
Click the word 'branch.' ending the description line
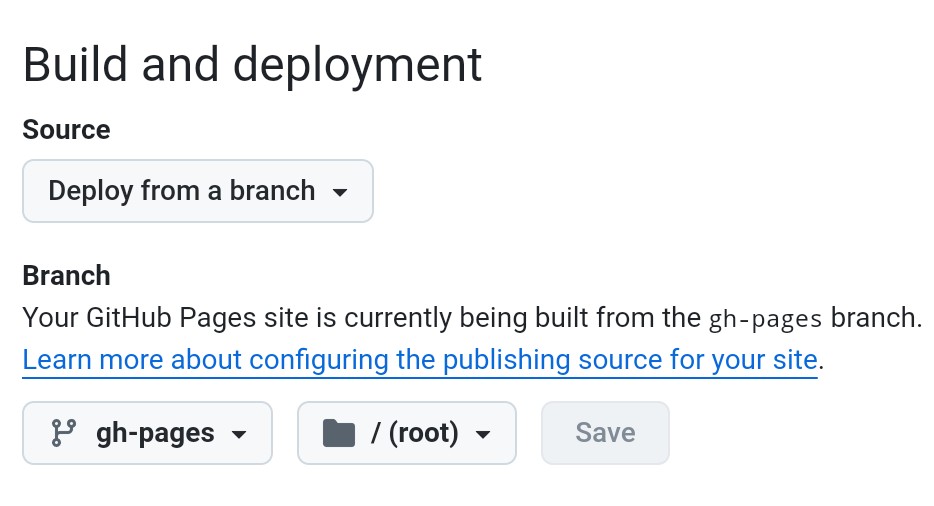coord(876,318)
